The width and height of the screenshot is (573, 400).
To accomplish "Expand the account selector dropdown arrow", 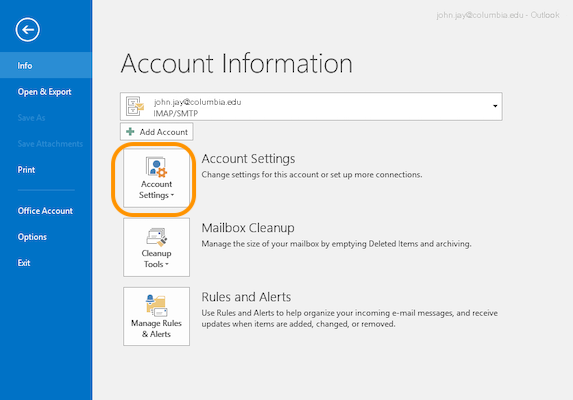I will pyautogui.click(x=495, y=106).
